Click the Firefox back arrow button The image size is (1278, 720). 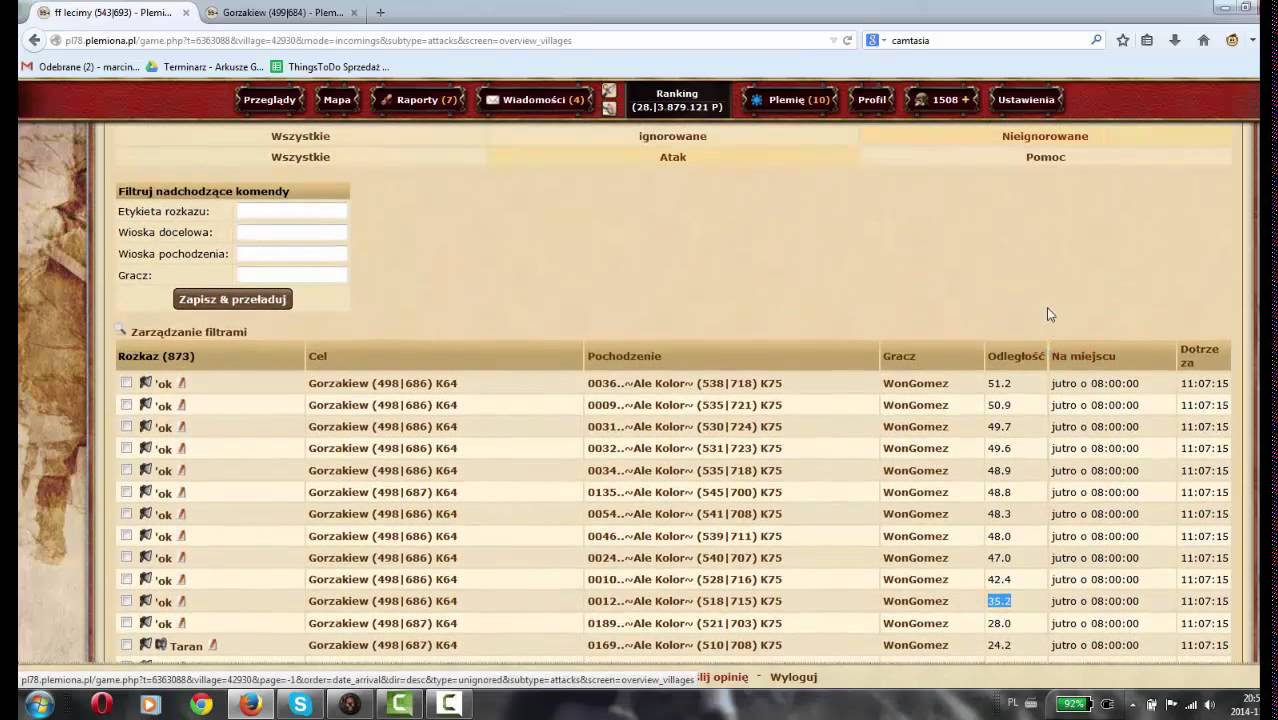(x=34, y=40)
